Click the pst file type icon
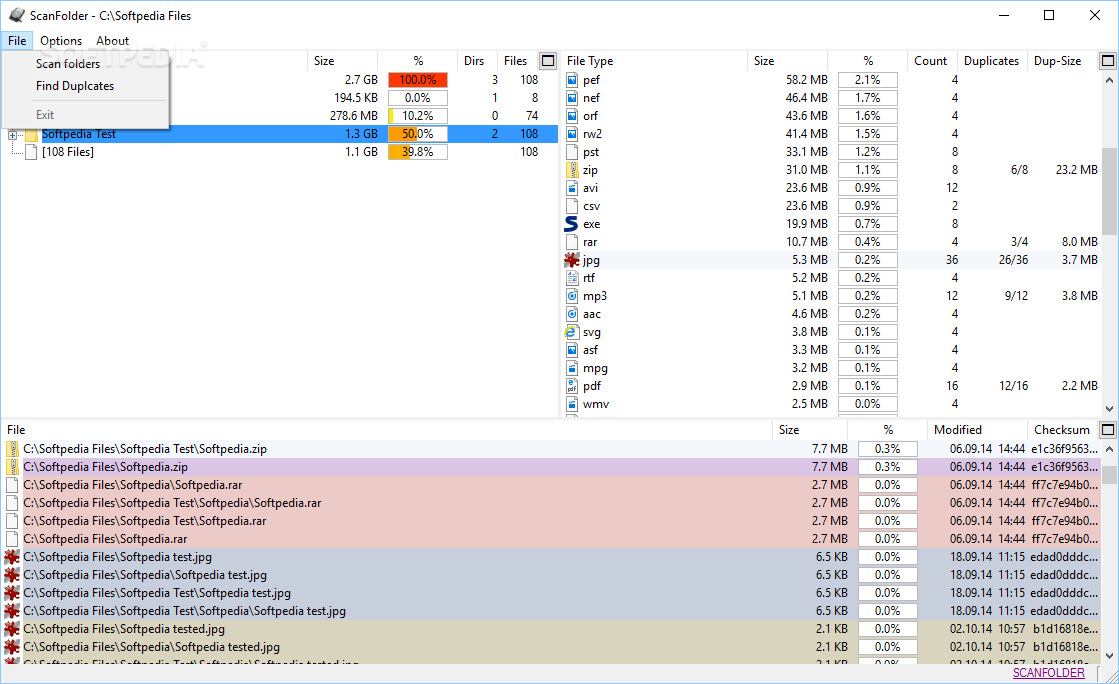1119x684 pixels. tap(572, 152)
